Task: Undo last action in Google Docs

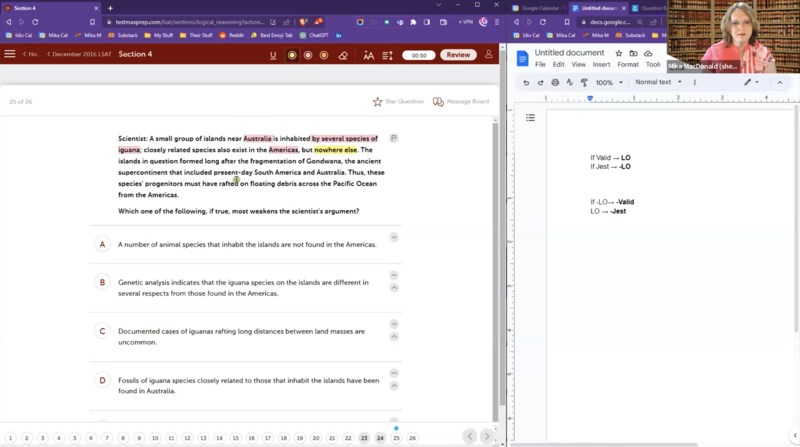Action: [x=526, y=82]
